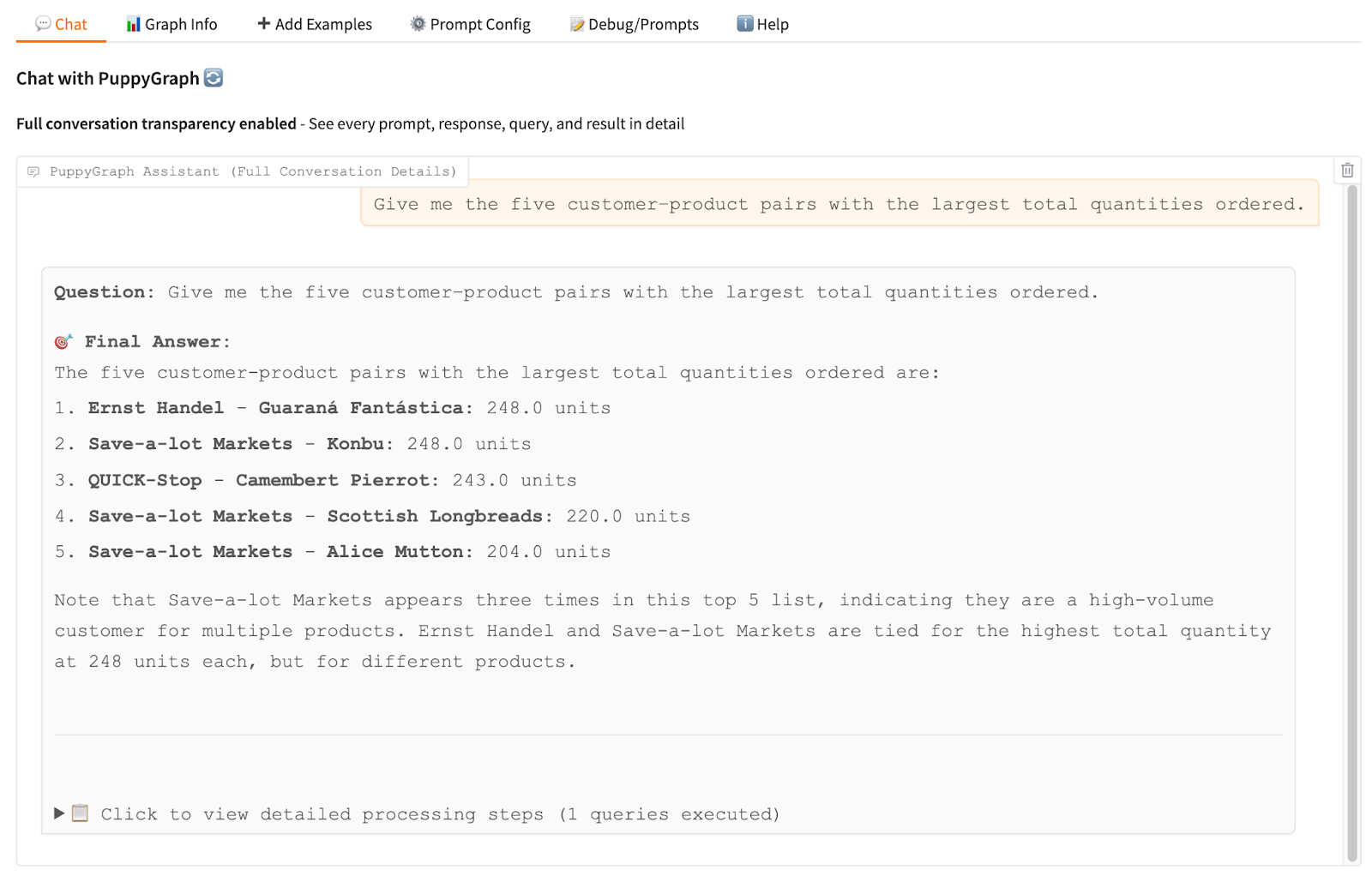Click the note paragraph about Save-a-lot Markets
The width and height of the screenshot is (1372, 876).
tap(662, 631)
